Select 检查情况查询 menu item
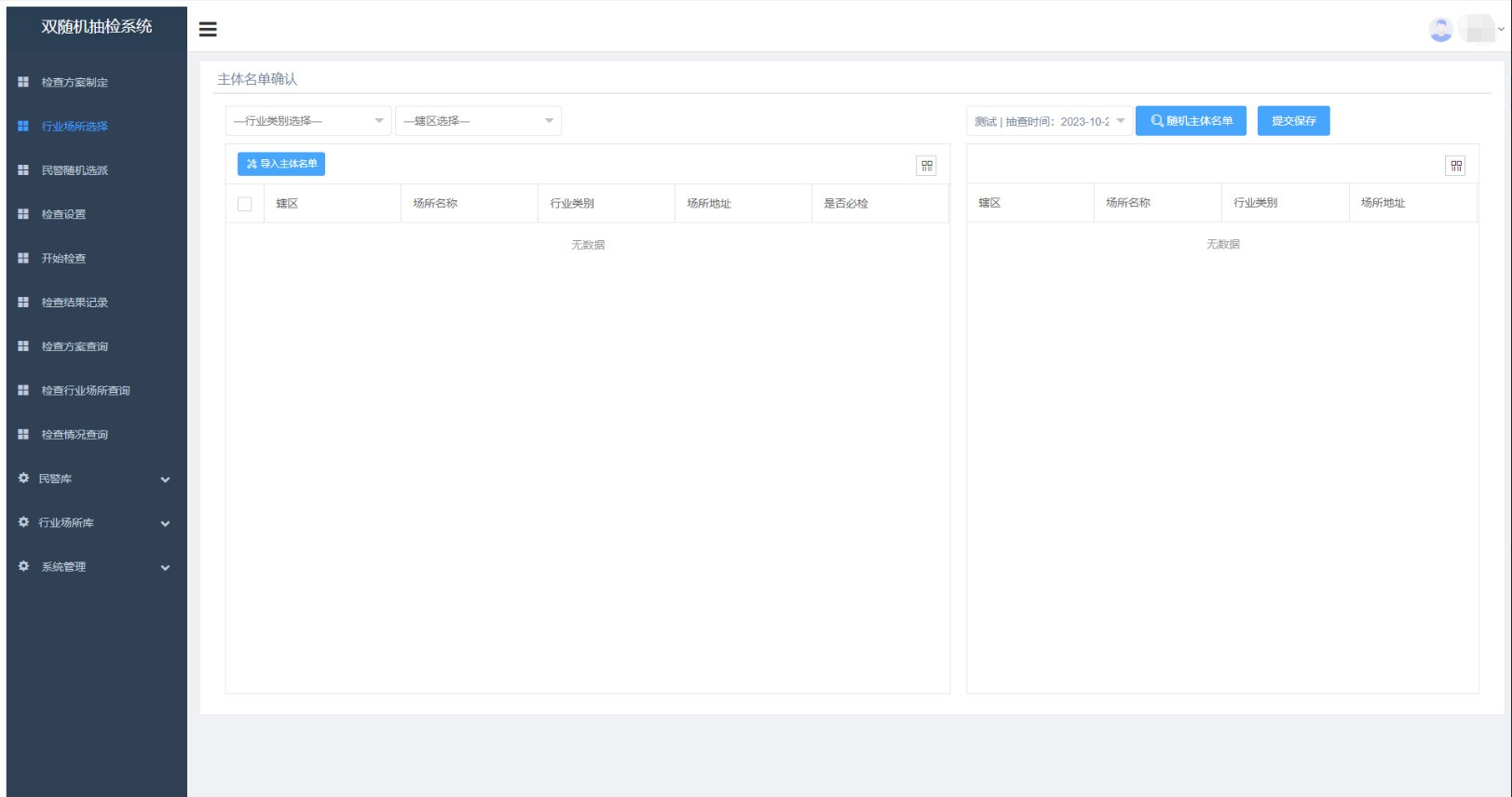The height and width of the screenshot is (797, 1512). [75, 435]
